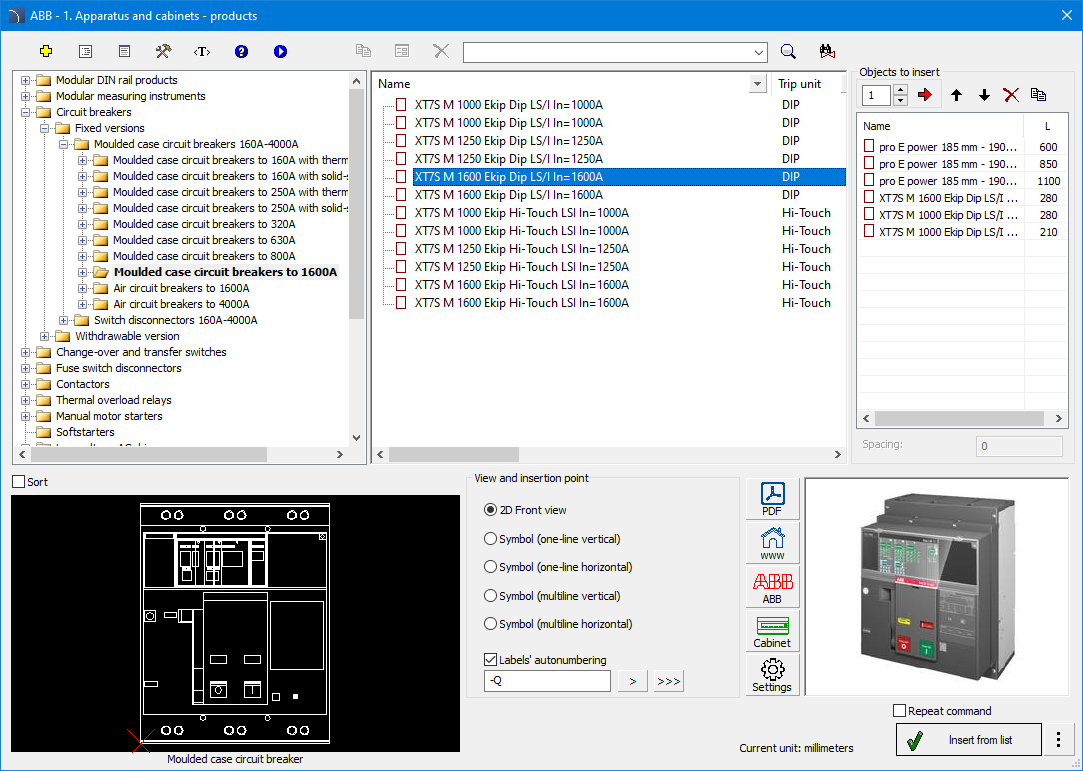This screenshot has height=771, width=1083.
Task: Click the circuit breaker product photo
Action: [x=937, y=587]
